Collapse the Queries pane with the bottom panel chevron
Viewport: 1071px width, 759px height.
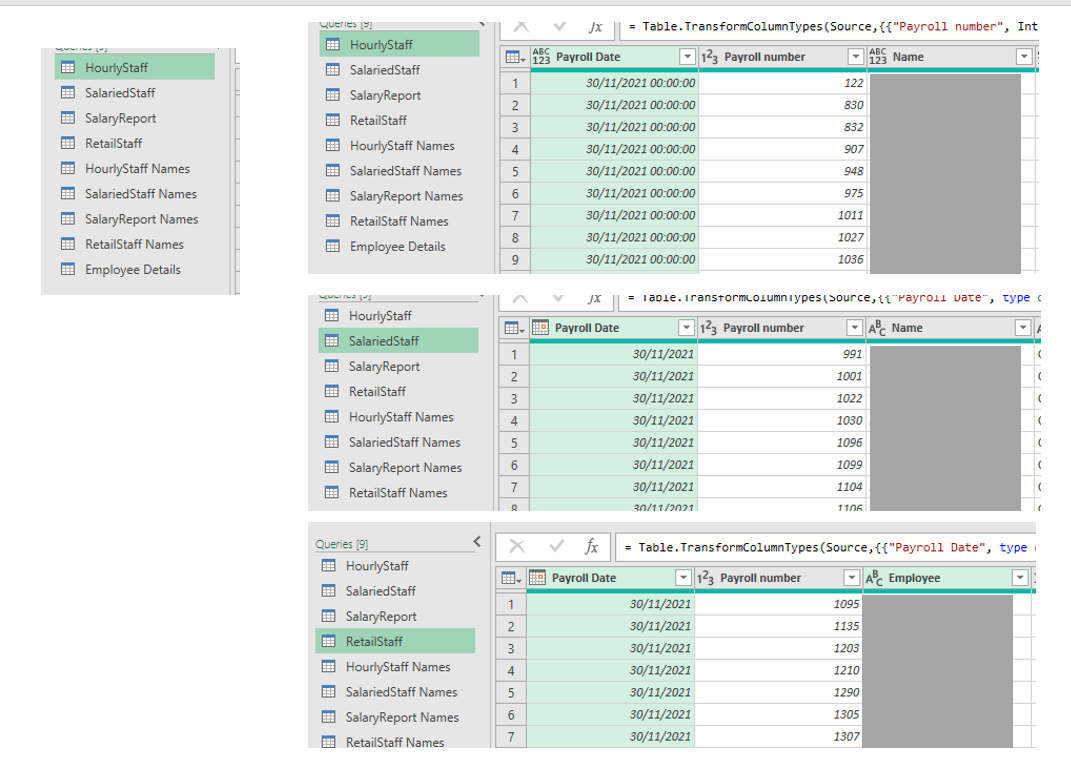[x=477, y=542]
